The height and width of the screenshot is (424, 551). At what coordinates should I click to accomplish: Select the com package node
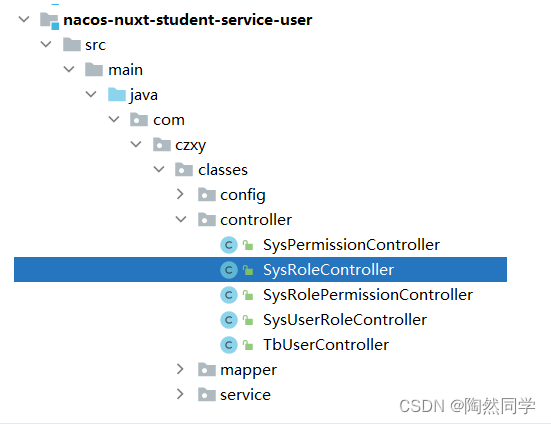point(169,120)
